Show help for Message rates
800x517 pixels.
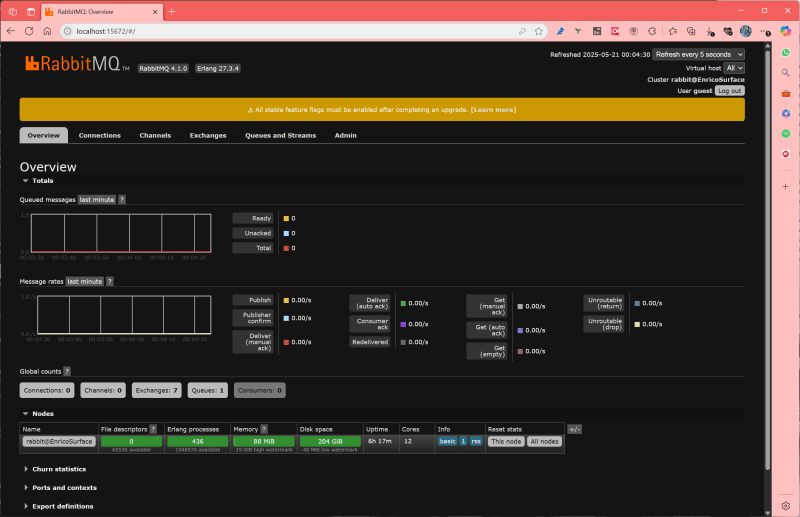(x=110, y=281)
